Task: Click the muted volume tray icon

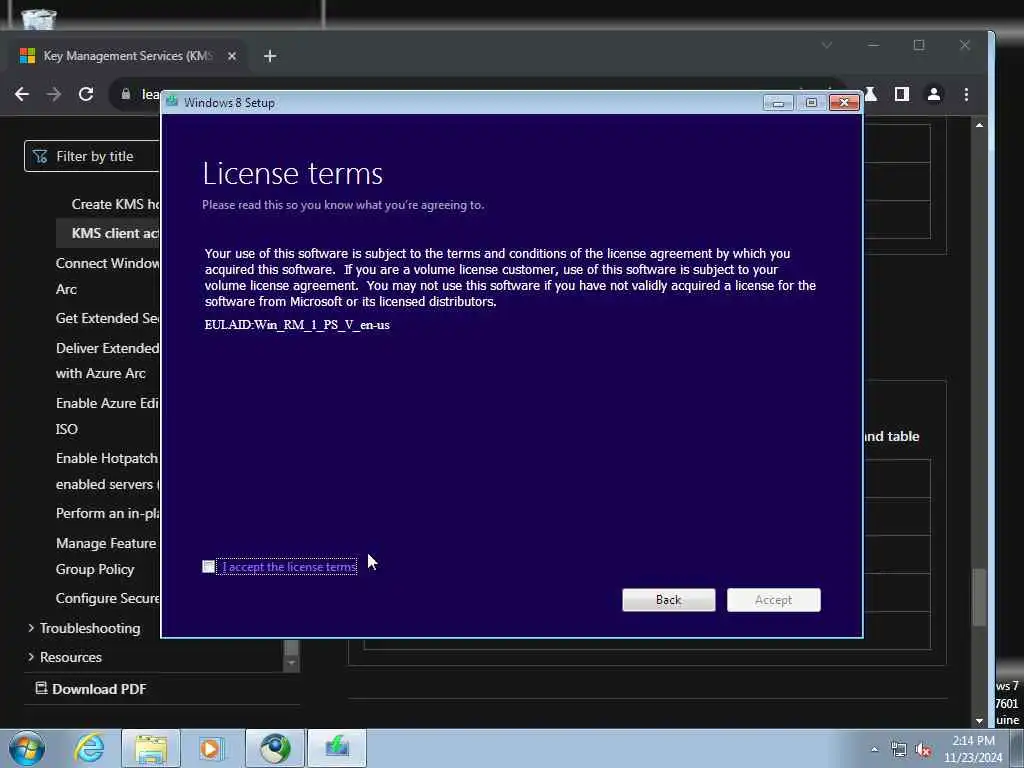Action: coord(923,750)
